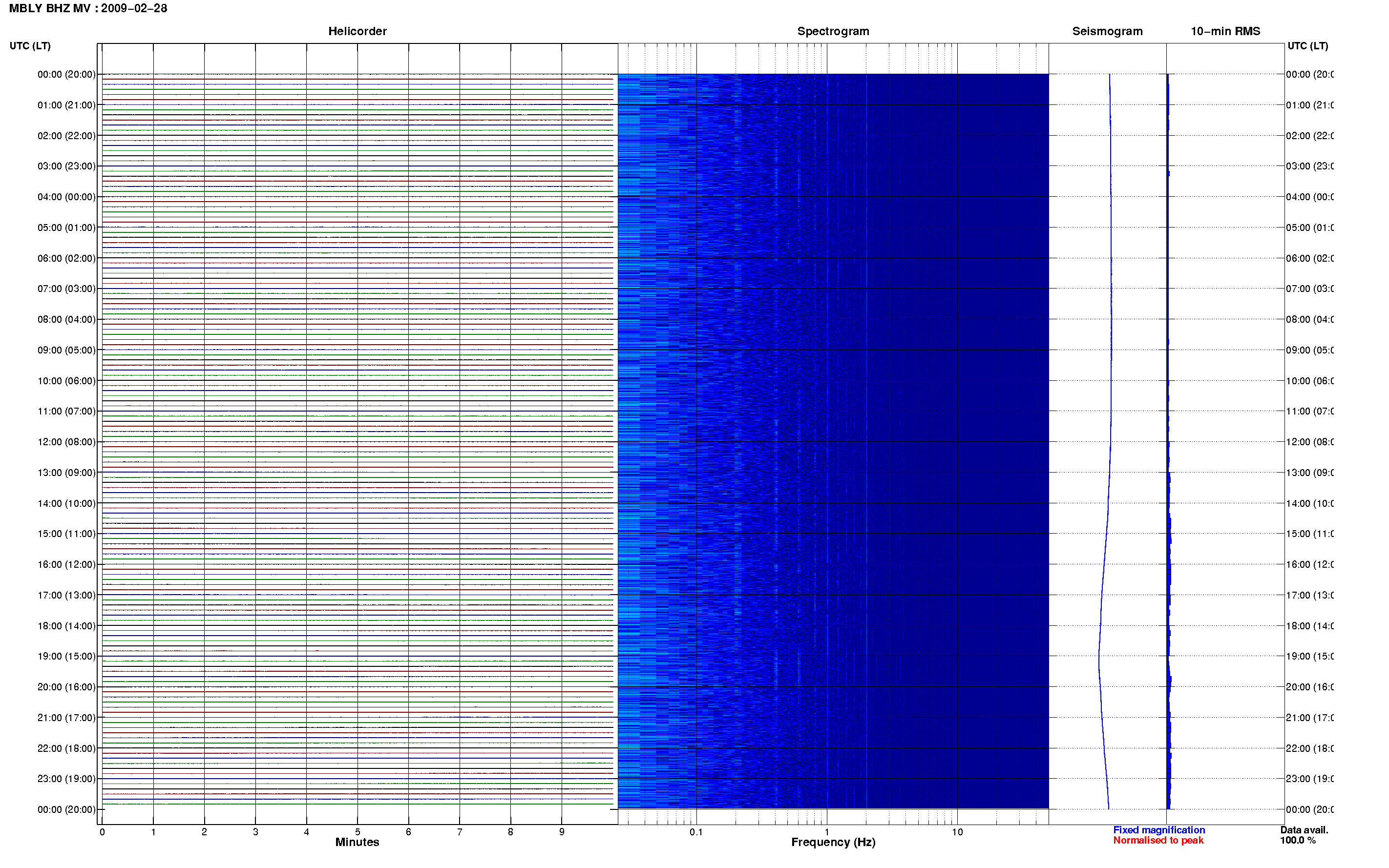
Task: Click the right 'UTC (LT)' axis label
Action: click(1307, 46)
